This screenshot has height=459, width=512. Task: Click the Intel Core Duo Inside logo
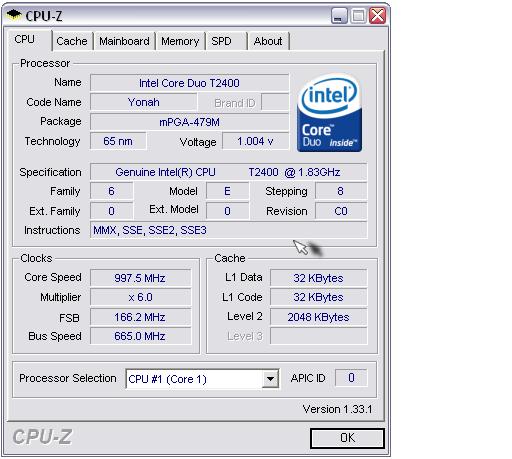coord(329,113)
